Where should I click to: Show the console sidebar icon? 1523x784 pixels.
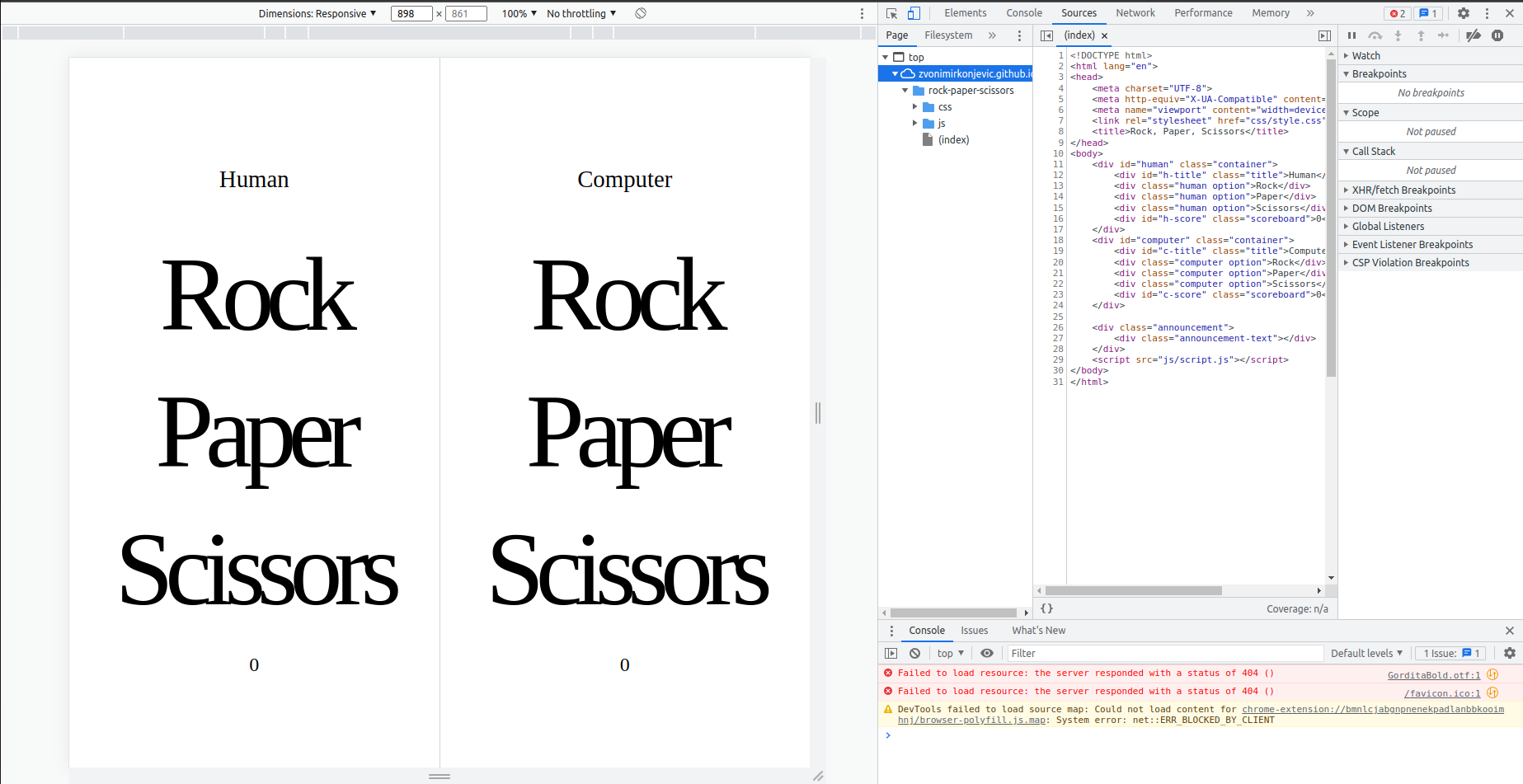coord(891,653)
